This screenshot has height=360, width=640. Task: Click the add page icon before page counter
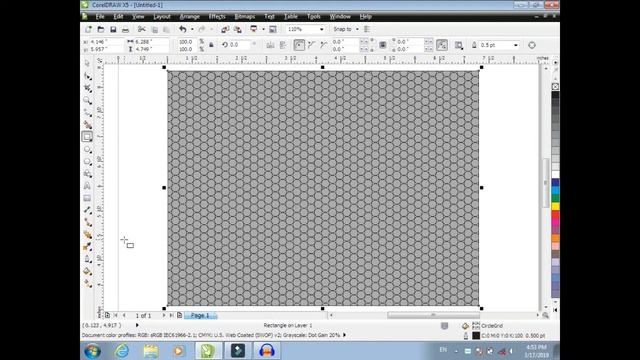pos(107,316)
